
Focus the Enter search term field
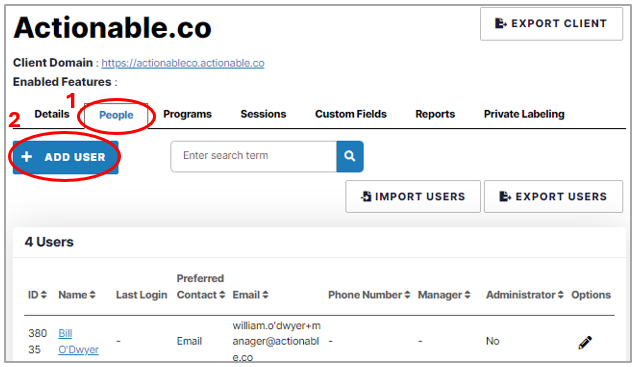(x=254, y=156)
